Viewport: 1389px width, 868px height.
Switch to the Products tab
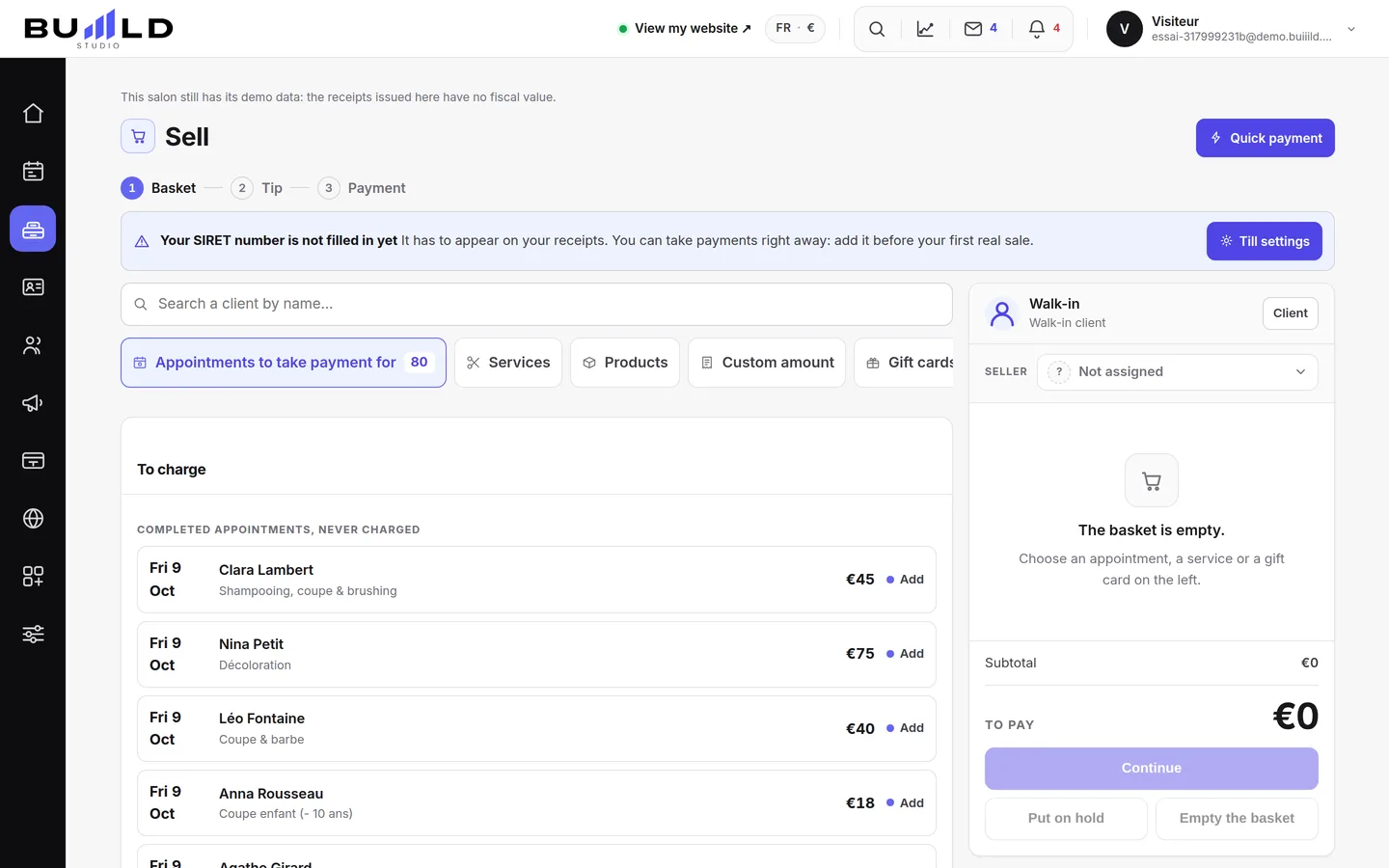(625, 363)
